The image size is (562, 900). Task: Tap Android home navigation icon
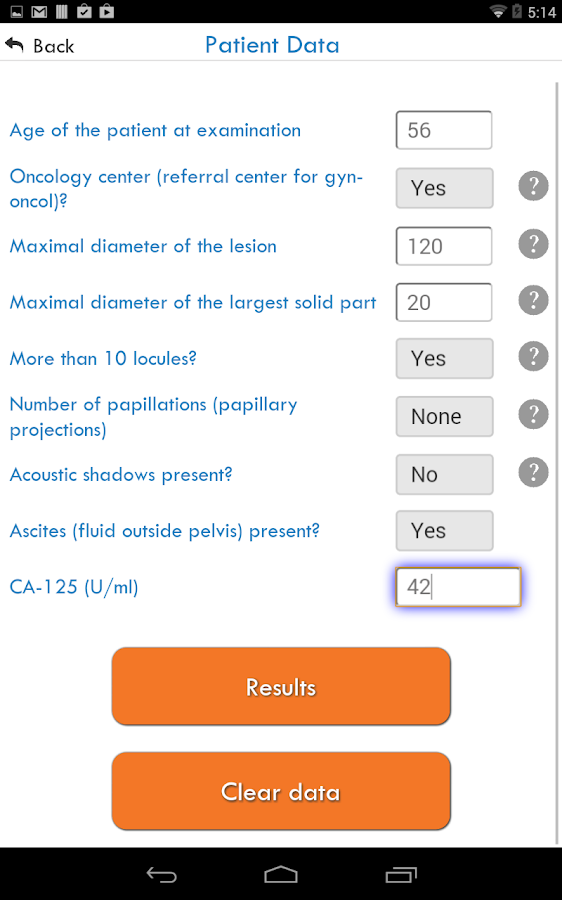click(x=281, y=875)
